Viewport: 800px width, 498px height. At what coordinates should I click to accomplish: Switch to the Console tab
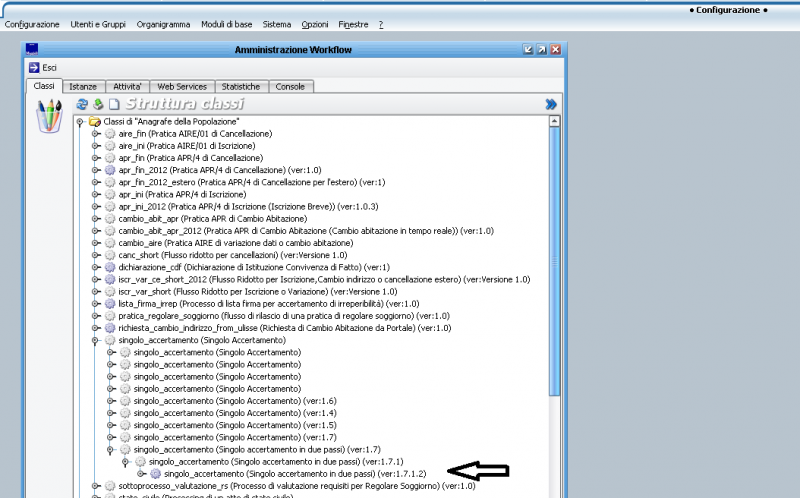[290, 87]
